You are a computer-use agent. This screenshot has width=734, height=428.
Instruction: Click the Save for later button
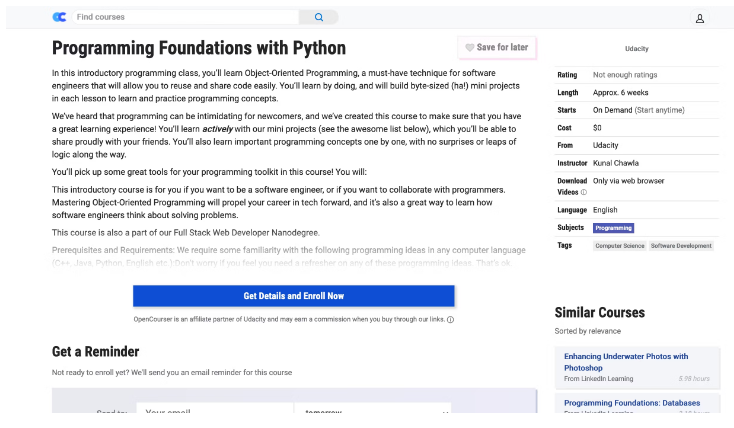[x=497, y=47]
